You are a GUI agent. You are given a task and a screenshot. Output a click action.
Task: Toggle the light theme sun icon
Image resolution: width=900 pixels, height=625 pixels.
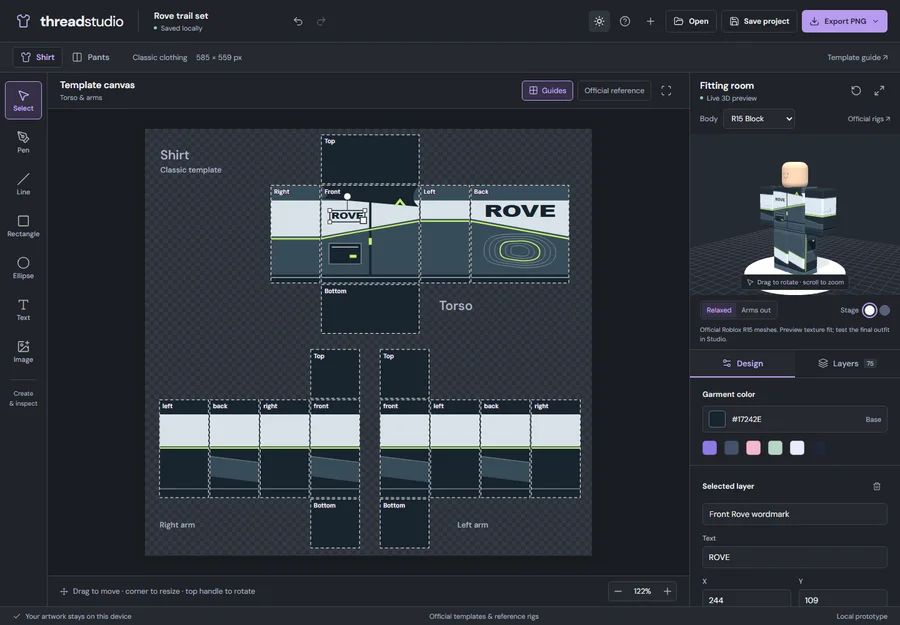(x=599, y=21)
